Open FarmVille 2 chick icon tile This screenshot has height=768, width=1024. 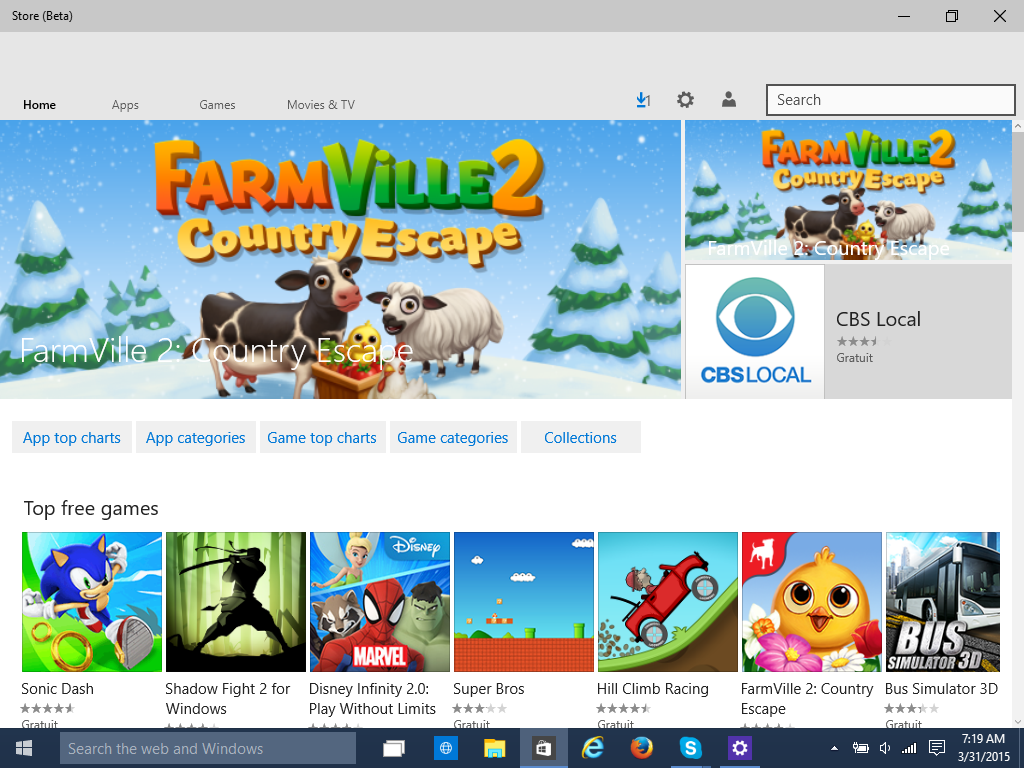[x=812, y=601]
